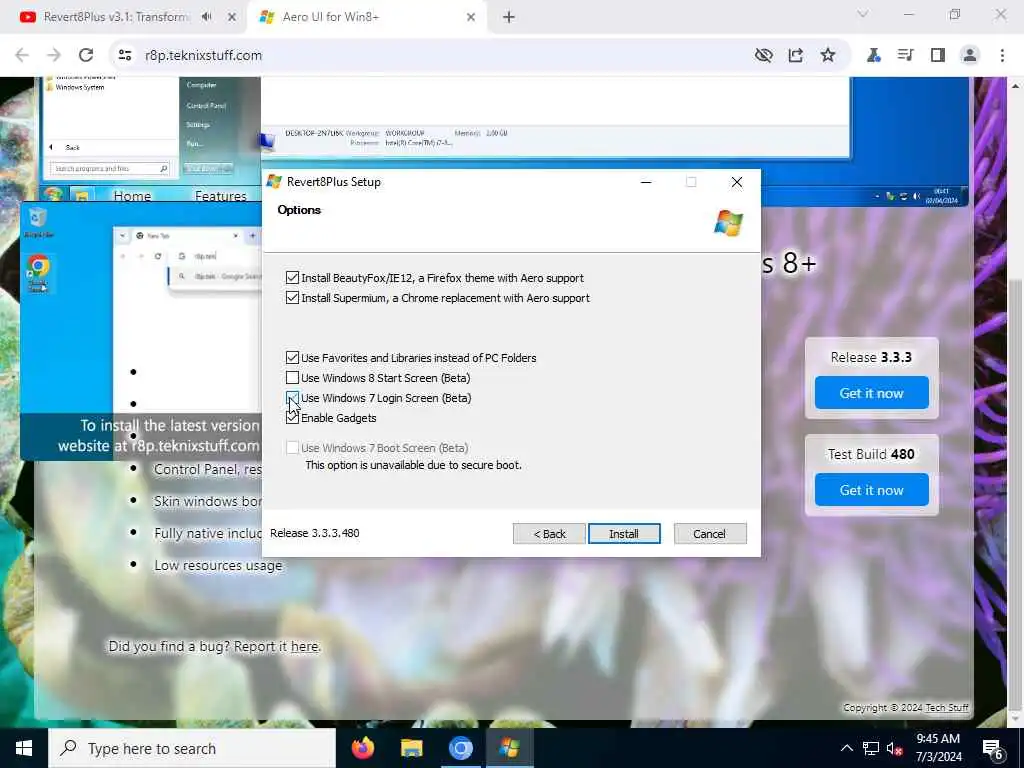Viewport: 1024px width, 768px height.
Task: Open the Chrome profile avatar
Action: tap(970, 56)
